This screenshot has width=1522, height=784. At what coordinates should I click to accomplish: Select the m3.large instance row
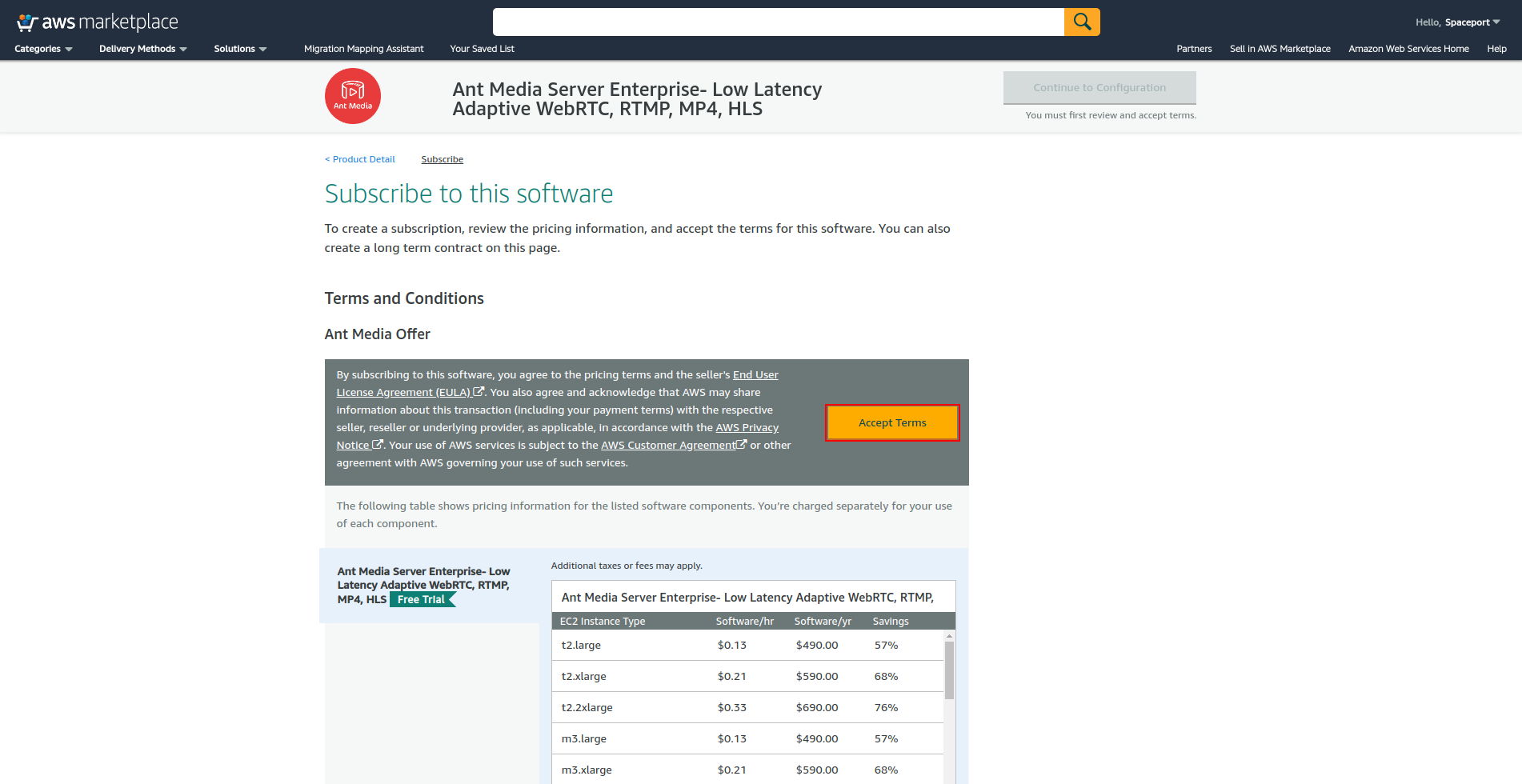(747, 738)
